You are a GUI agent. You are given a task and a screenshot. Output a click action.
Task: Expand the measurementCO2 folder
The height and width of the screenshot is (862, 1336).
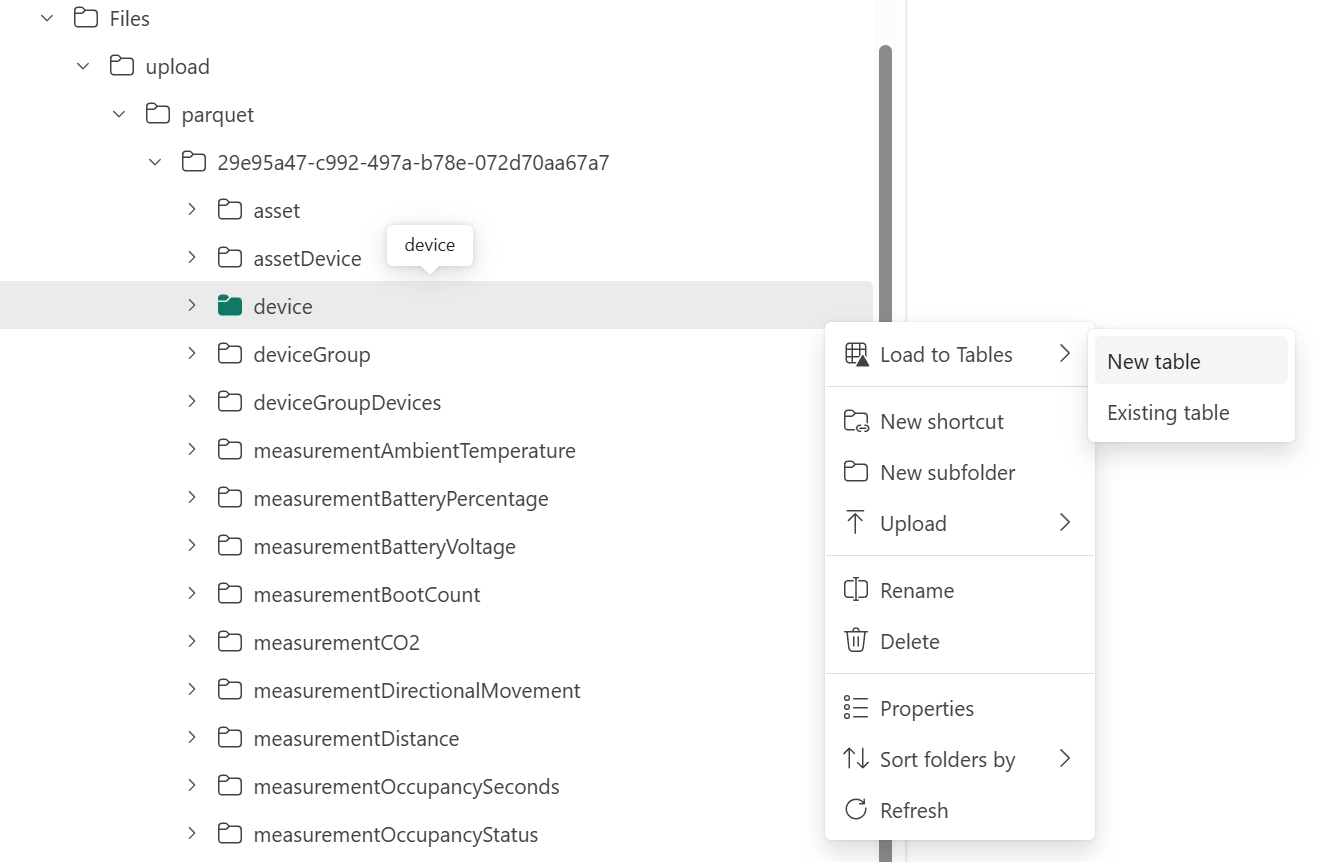(x=192, y=642)
